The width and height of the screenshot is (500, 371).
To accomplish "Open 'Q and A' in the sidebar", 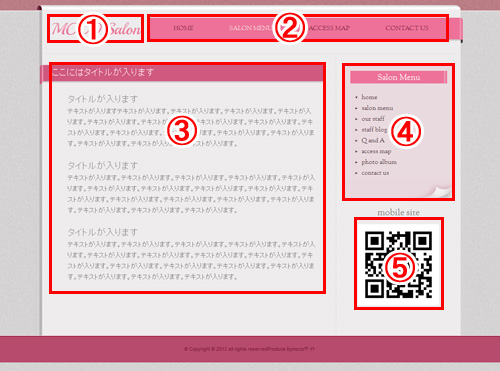I will coord(373,140).
